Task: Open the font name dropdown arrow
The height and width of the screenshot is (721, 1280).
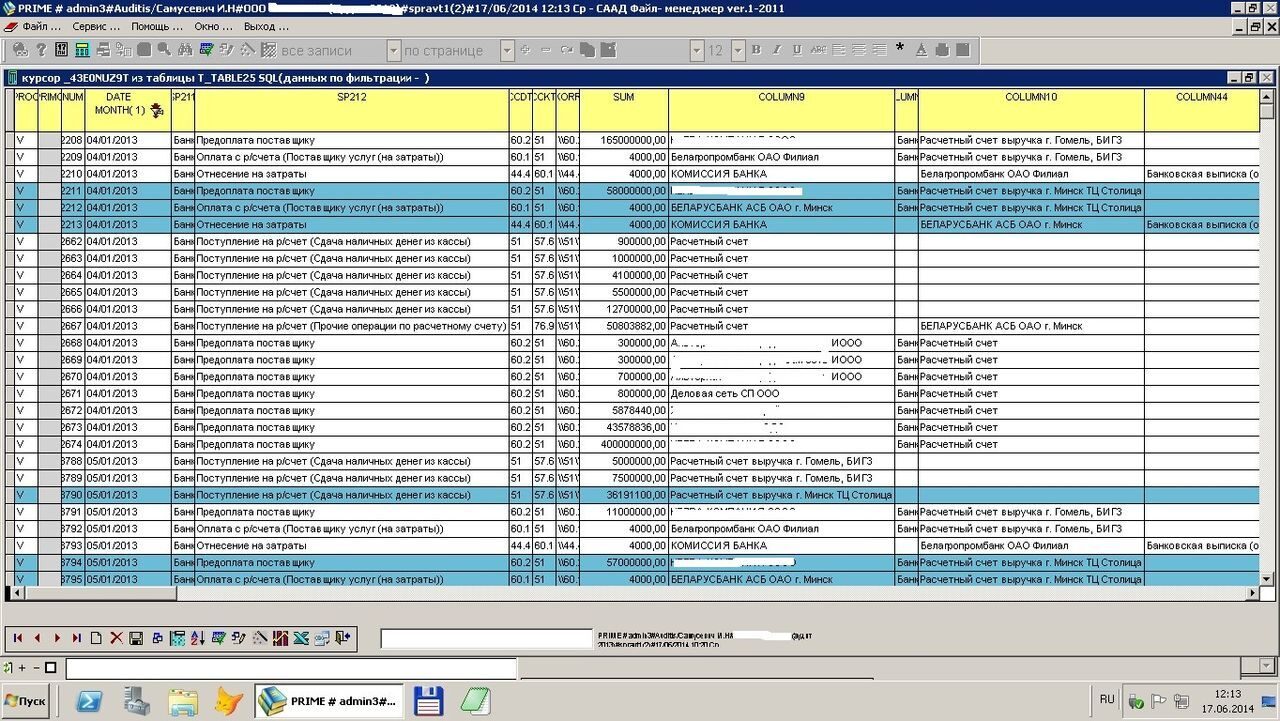Action: point(697,50)
